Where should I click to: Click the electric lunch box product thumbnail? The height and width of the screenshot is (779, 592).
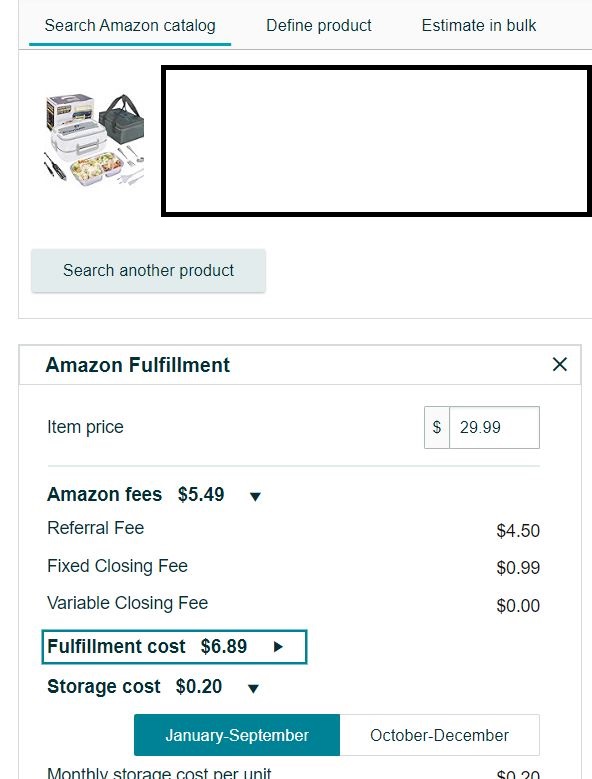coord(94,140)
